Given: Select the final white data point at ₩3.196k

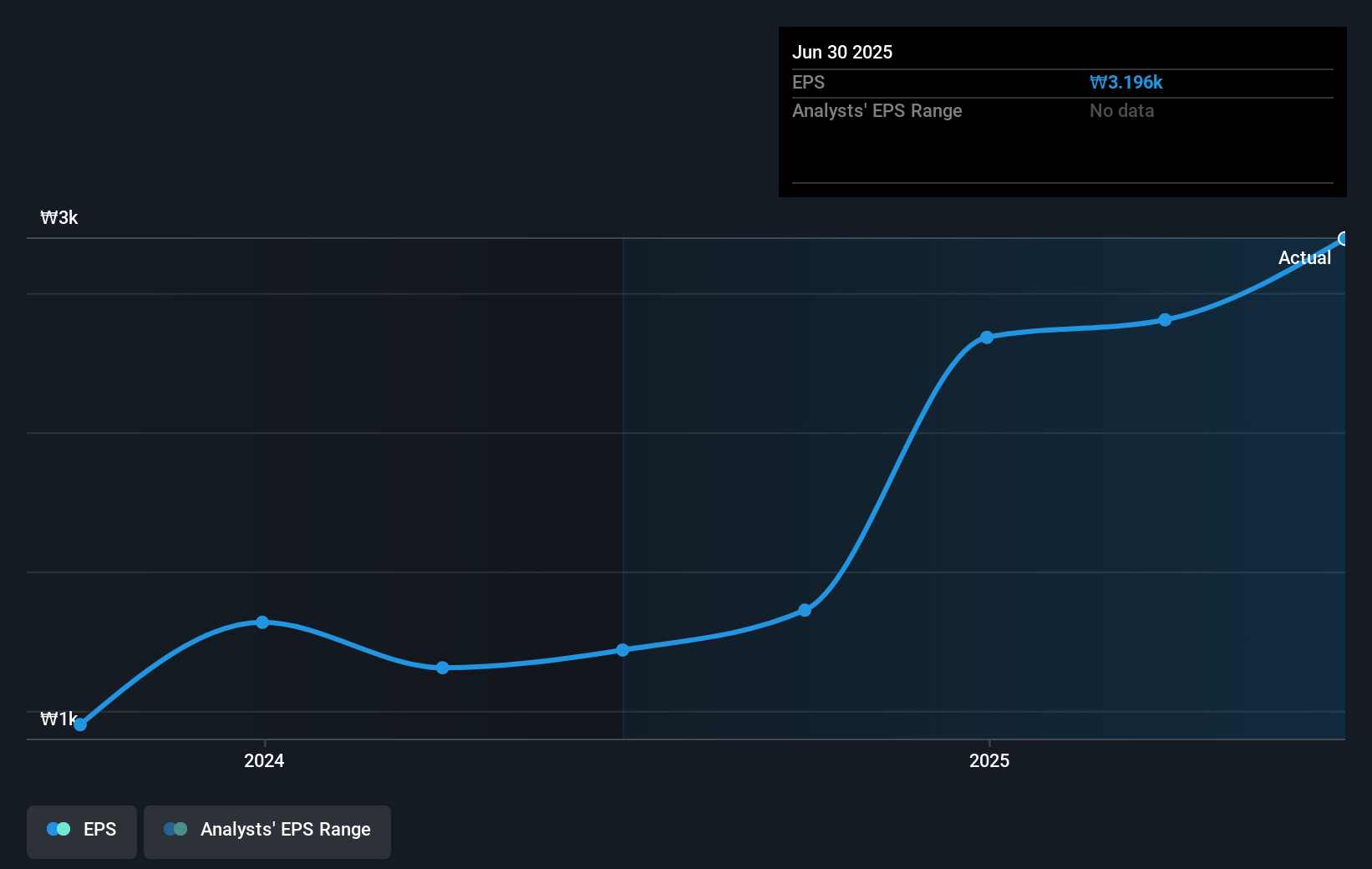Looking at the screenshot, I should 1344,239.
